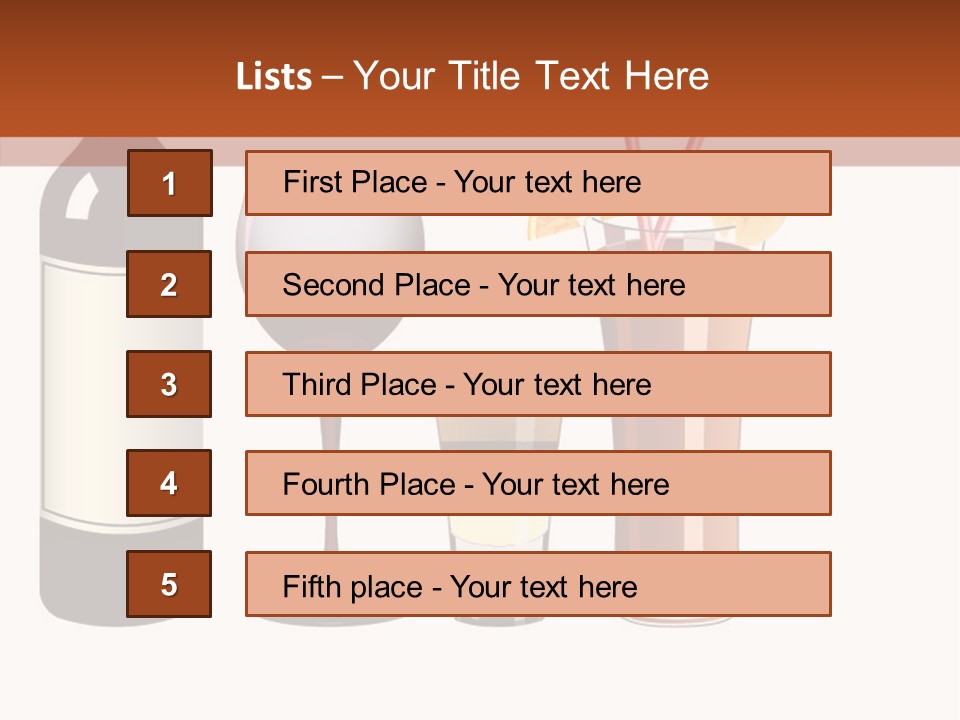Select the number 4 square

click(x=169, y=483)
